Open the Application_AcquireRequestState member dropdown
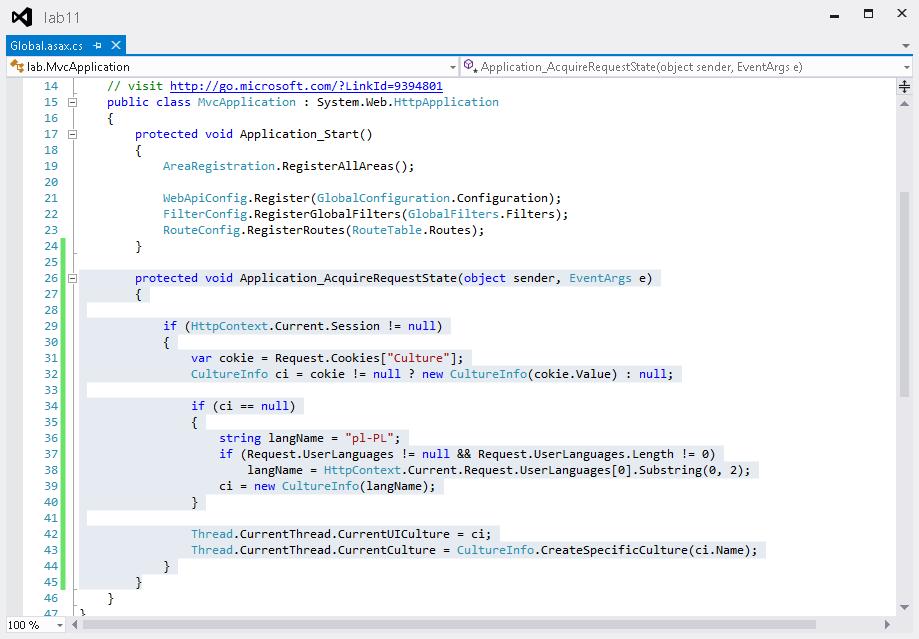This screenshot has width=919, height=639. tap(906, 67)
